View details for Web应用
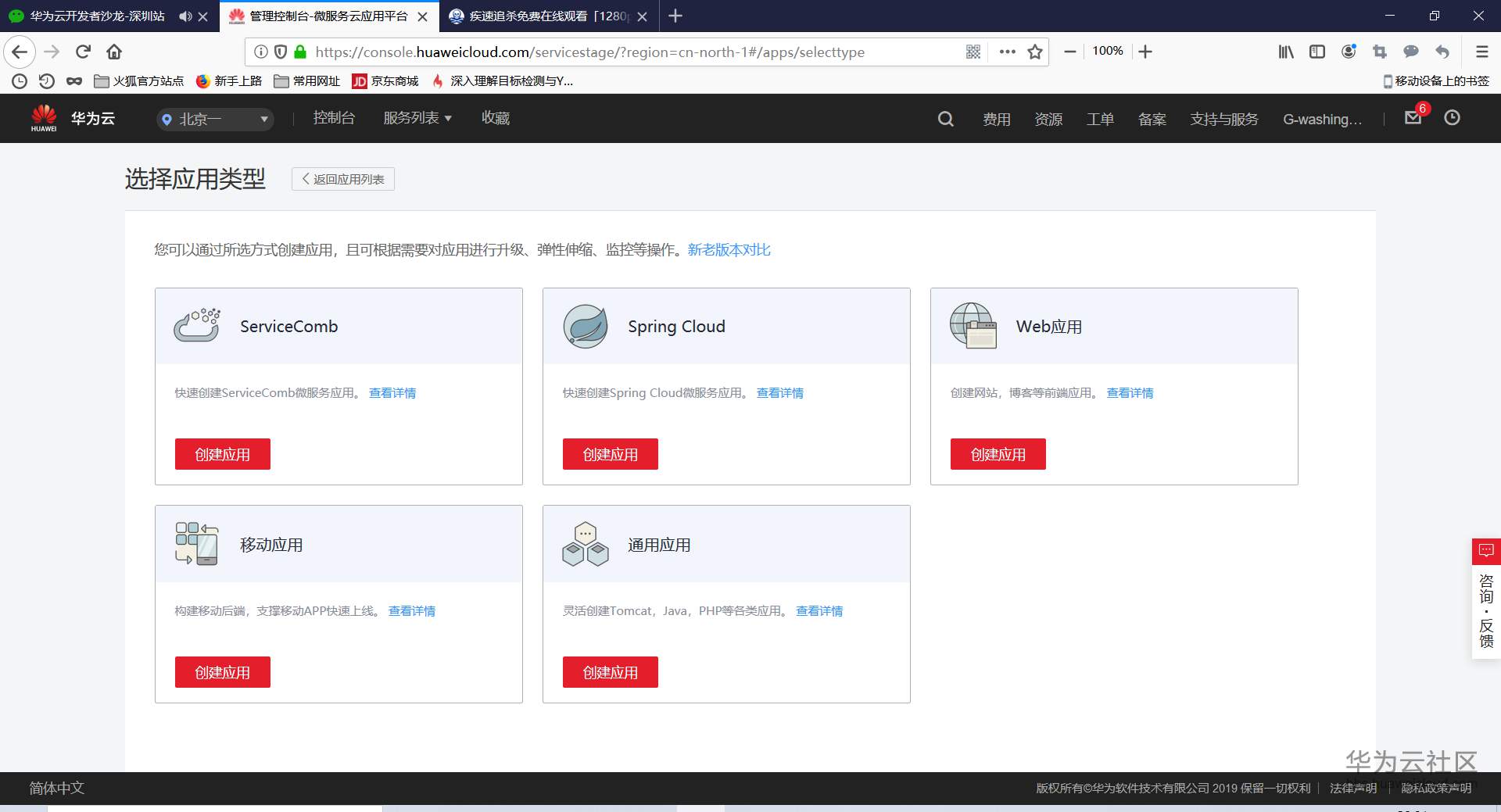This screenshot has width=1501, height=812. tap(1130, 393)
